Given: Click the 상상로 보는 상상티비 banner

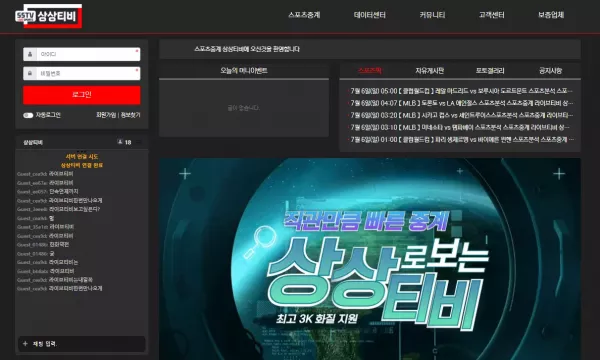Looking at the screenshot, I should click(x=370, y=259).
